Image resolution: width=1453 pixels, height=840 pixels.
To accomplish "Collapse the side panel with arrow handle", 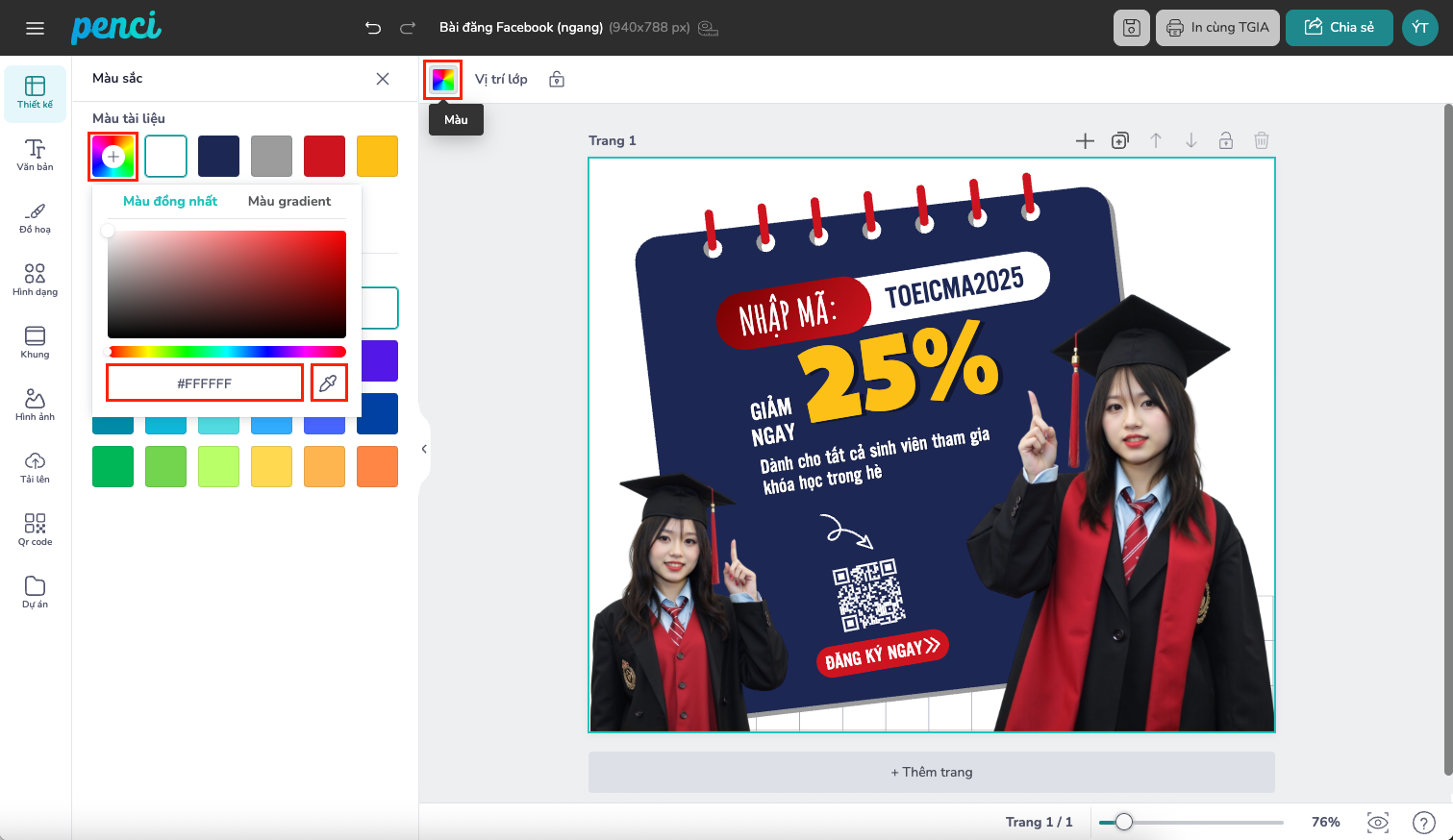I will [424, 449].
